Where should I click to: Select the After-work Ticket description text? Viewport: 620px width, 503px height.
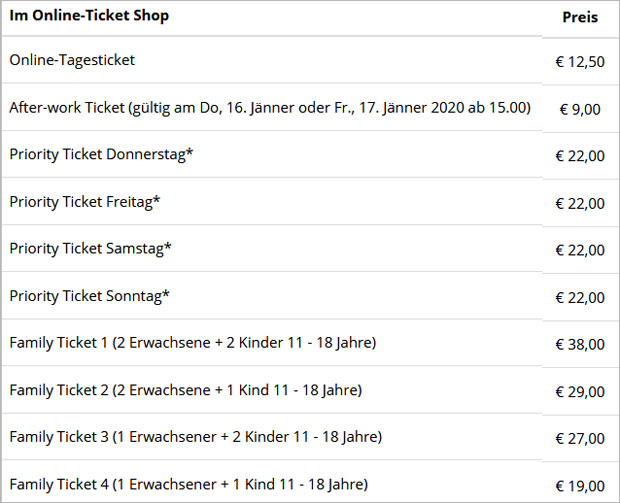click(270, 108)
